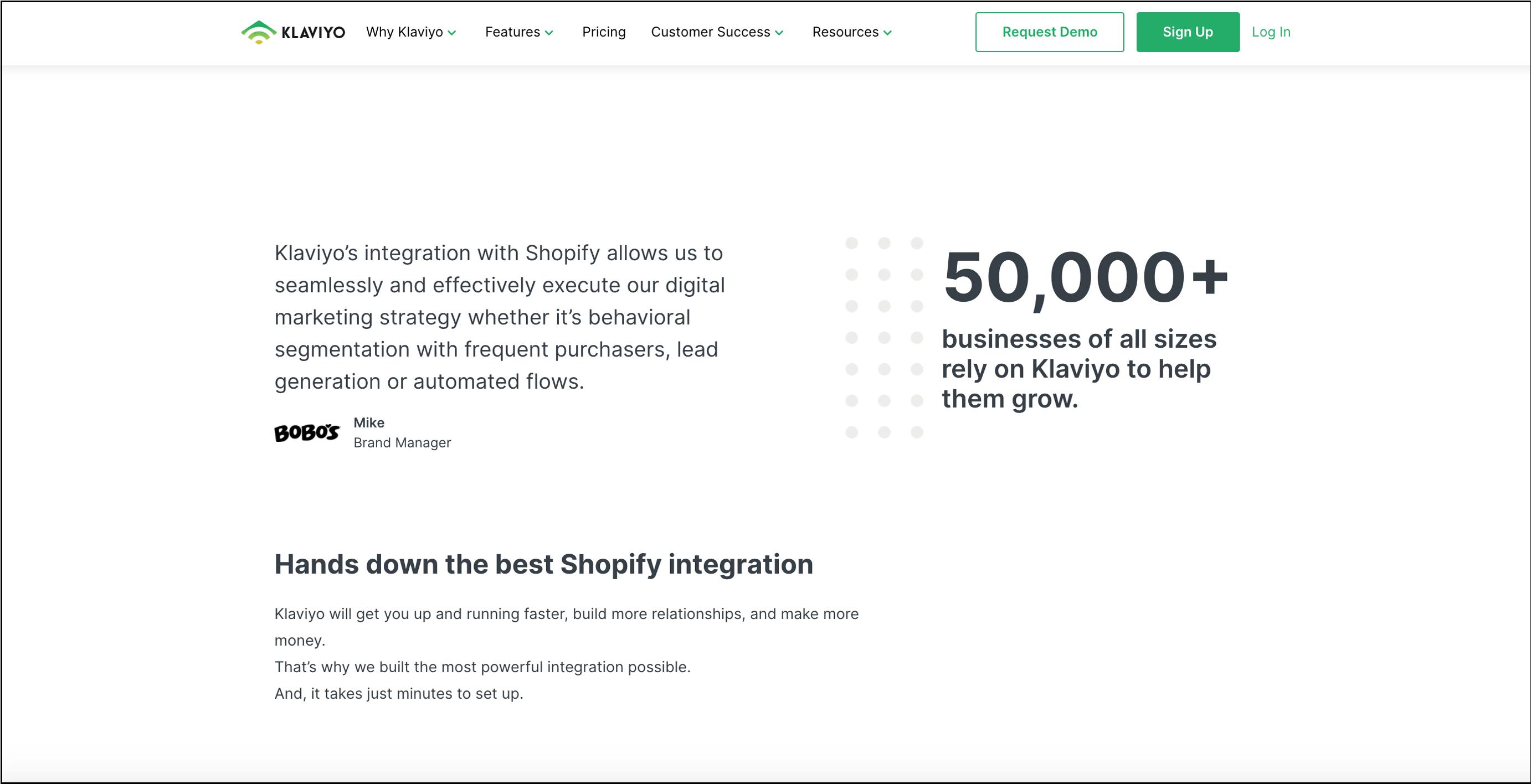
Task: Go to the Pricing page
Action: coord(604,32)
